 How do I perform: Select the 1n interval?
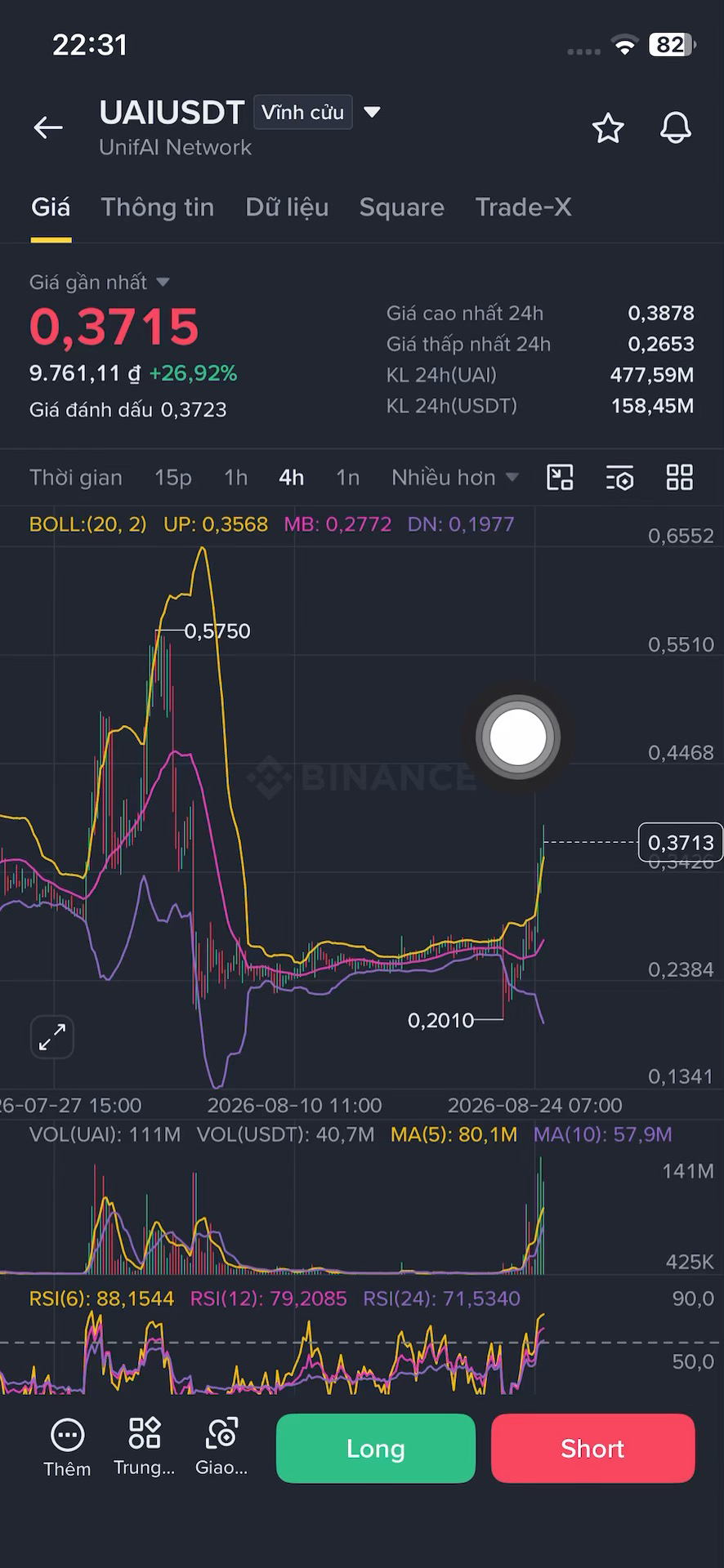pyautogui.click(x=348, y=478)
